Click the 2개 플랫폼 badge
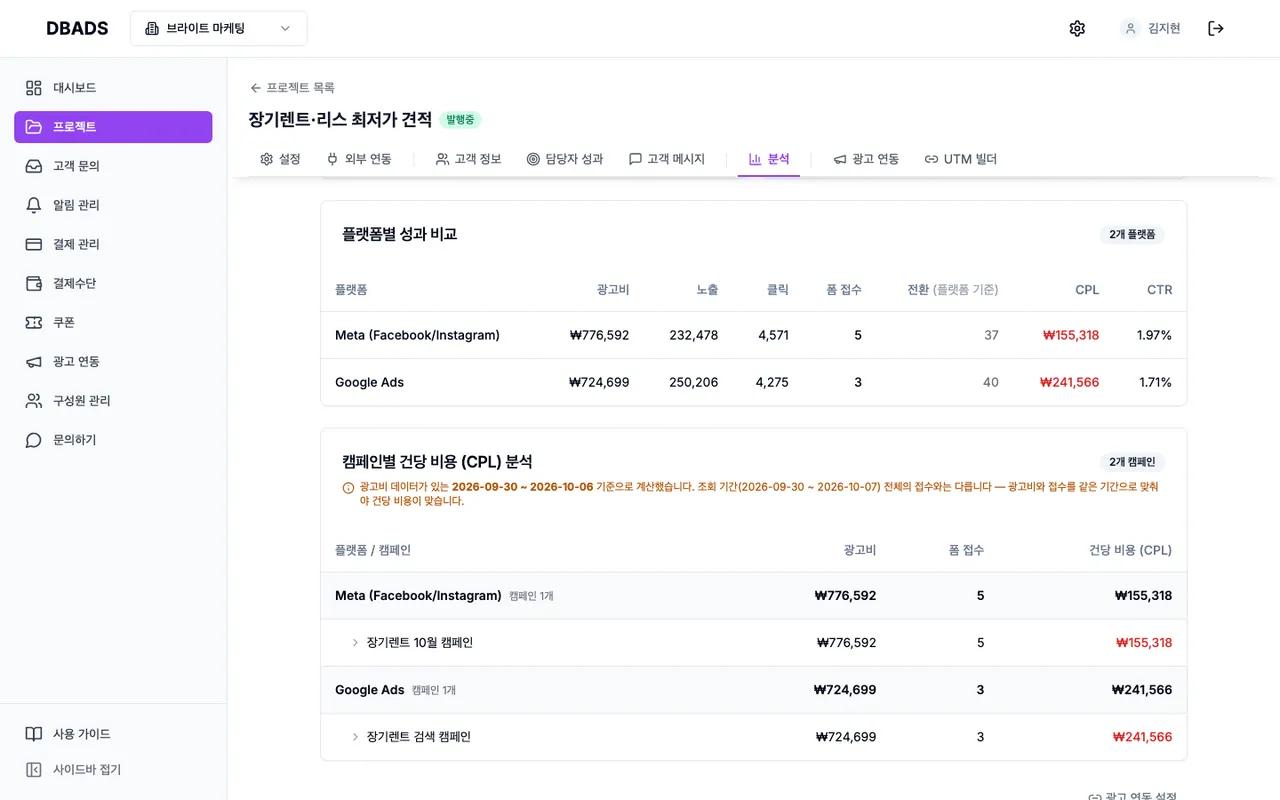The height and width of the screenshot is (800, 1280). pyautogui.click(x=1132, y=234)
